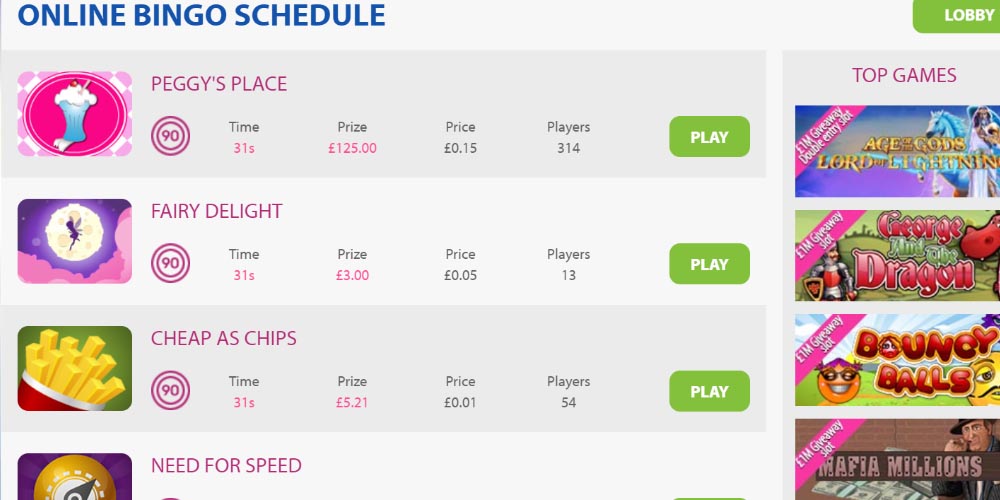Click the 90-ball badge for Fairy Delight

tap(170, 264)
